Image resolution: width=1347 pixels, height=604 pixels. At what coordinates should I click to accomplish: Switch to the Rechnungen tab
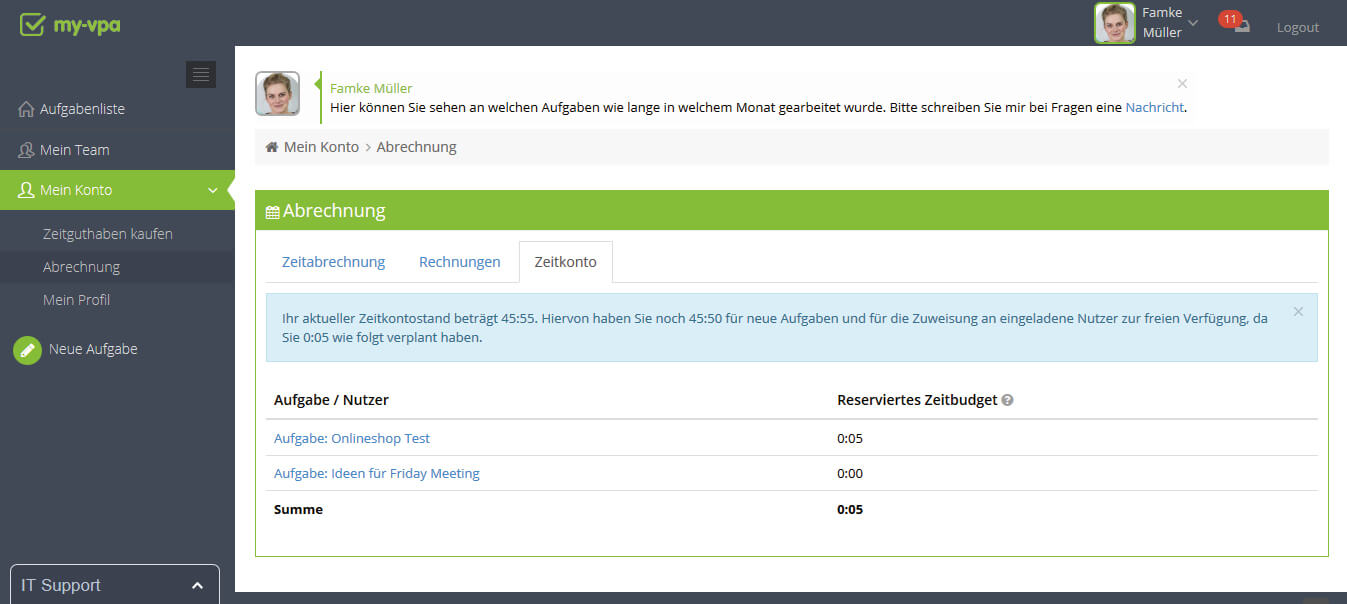[460, 262]
